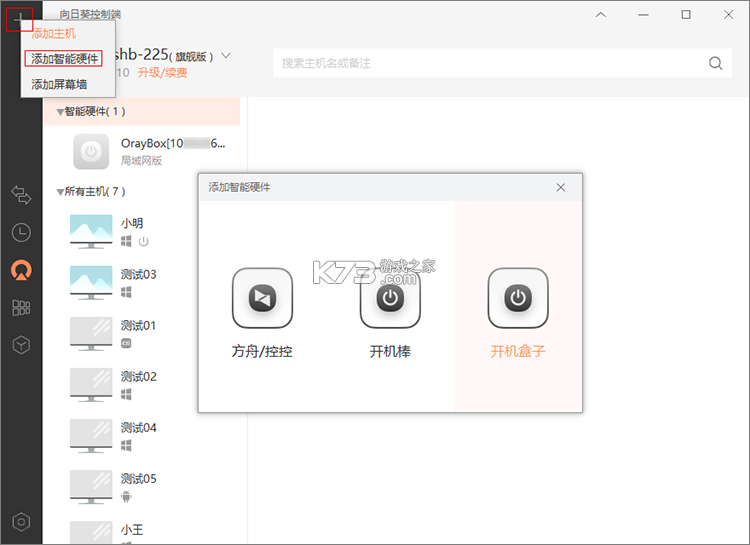The width and height of the screenshot is (750, 545).
Task: Open the account dropdown next to 旗舰版
Action: click(x=226, y=56)
